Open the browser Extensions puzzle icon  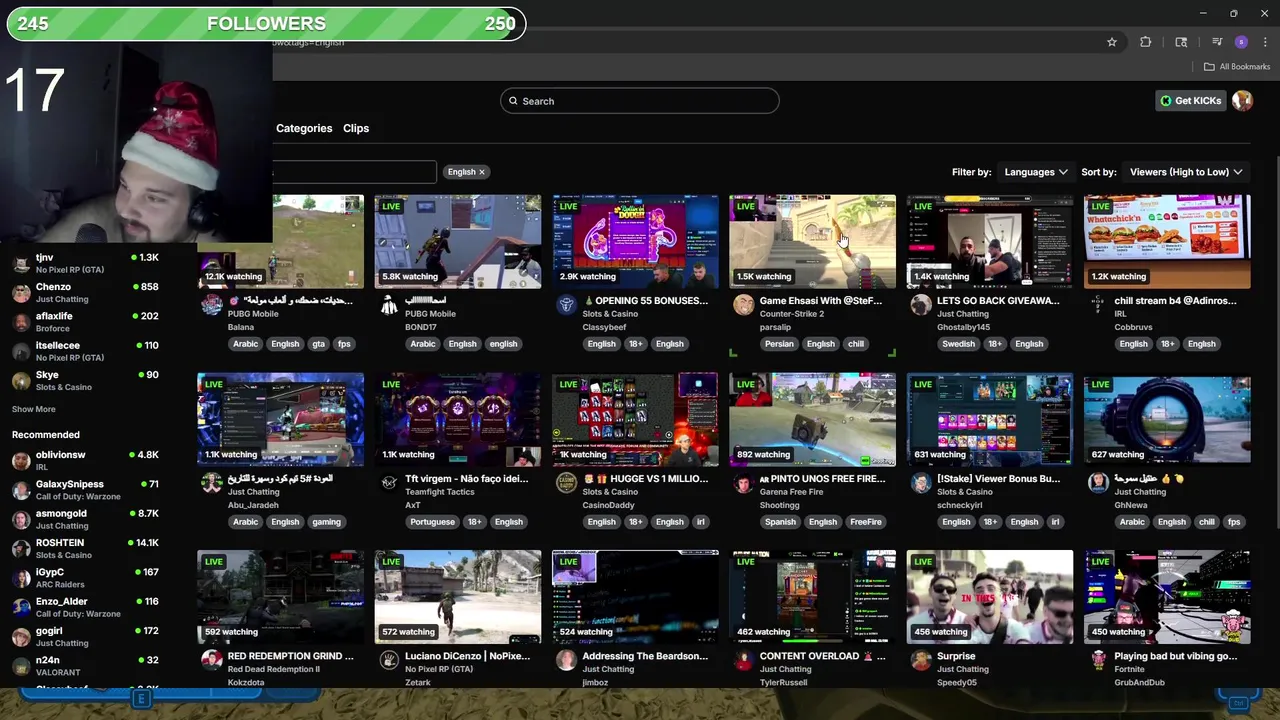click(1146, 42)
